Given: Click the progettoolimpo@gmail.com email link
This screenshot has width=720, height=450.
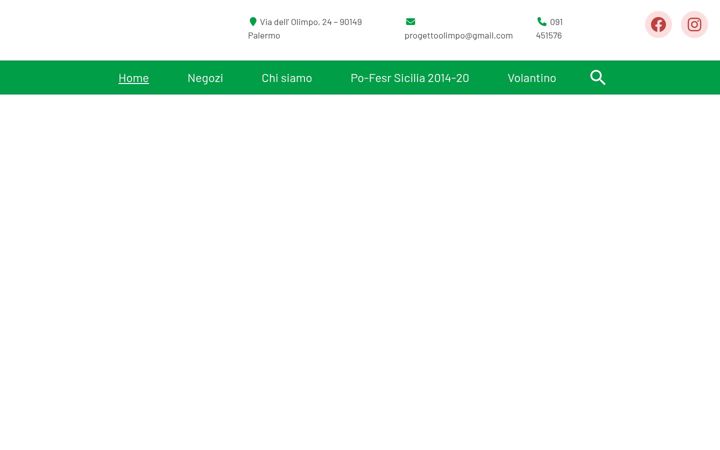Looking at the screenshot, I should 458,35.
